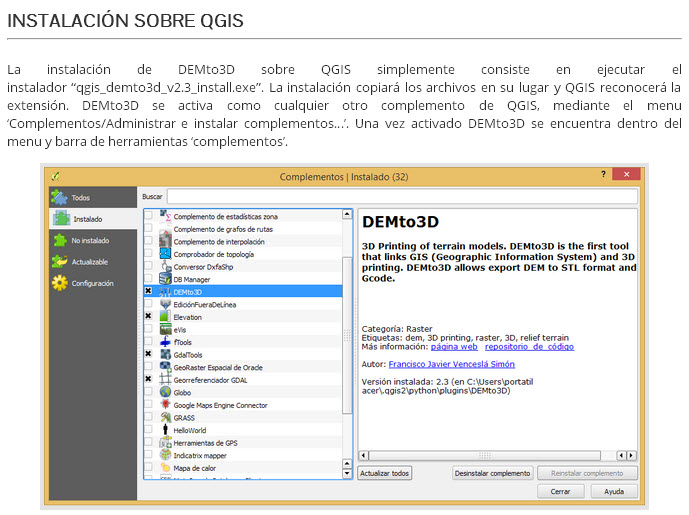The width and height of the screenshot is (689, 515).
Task: Enable the GRASS plugin checkbox
Action: pyautogui.click(x=149, y=417)
